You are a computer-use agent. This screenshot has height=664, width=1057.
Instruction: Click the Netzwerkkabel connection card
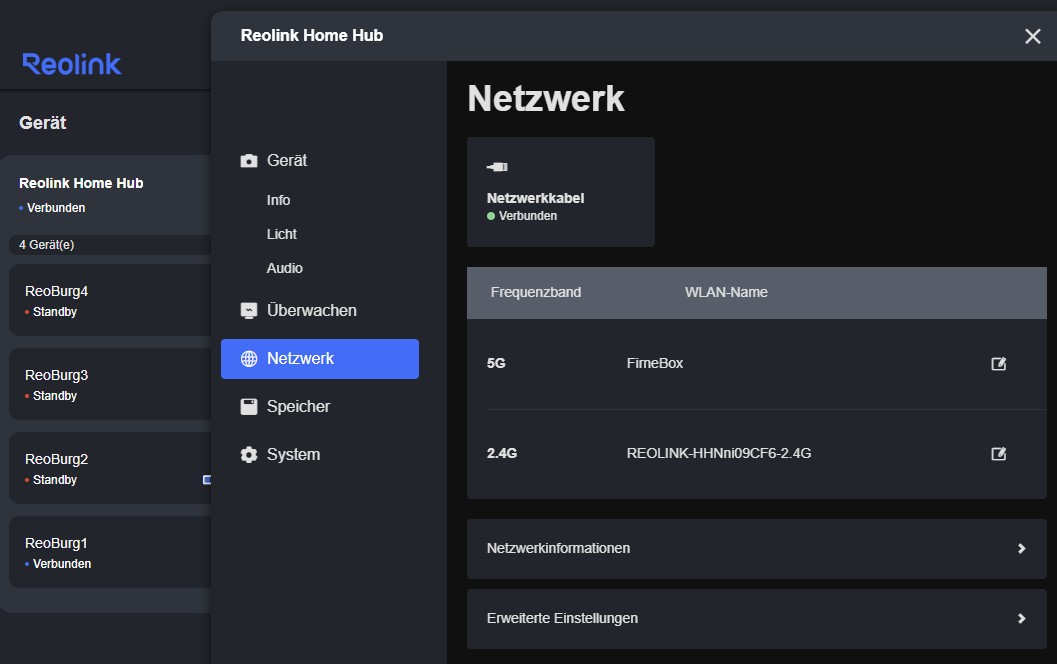[560, 192]
